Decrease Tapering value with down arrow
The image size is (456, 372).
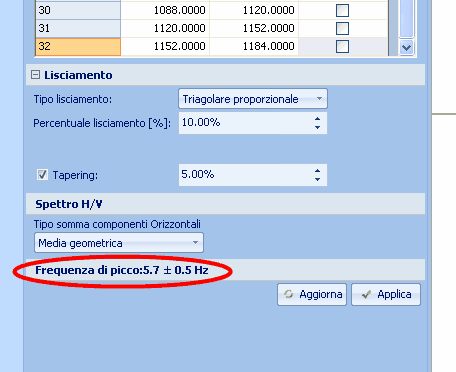click(x=317, y=179)
